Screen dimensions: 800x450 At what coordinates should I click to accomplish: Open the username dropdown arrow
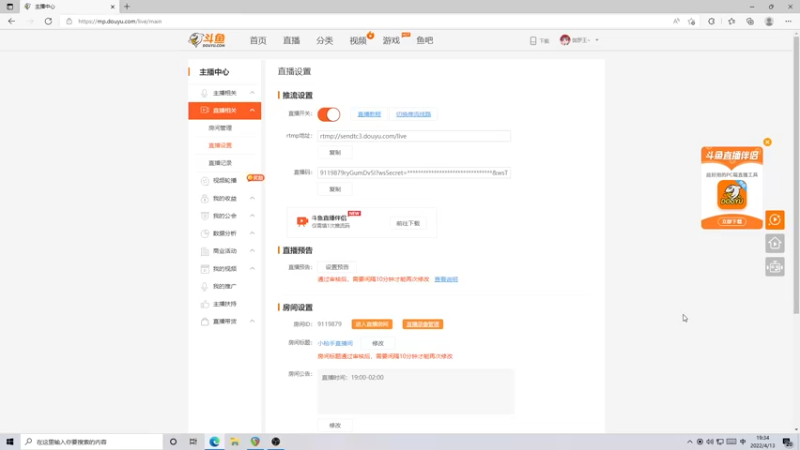pos(597,40)
